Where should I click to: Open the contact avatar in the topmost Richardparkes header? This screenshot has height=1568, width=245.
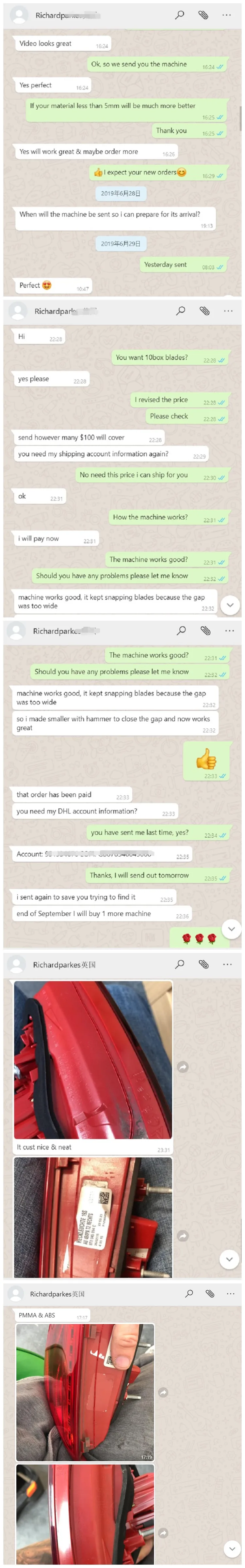[x=20, y=15]
